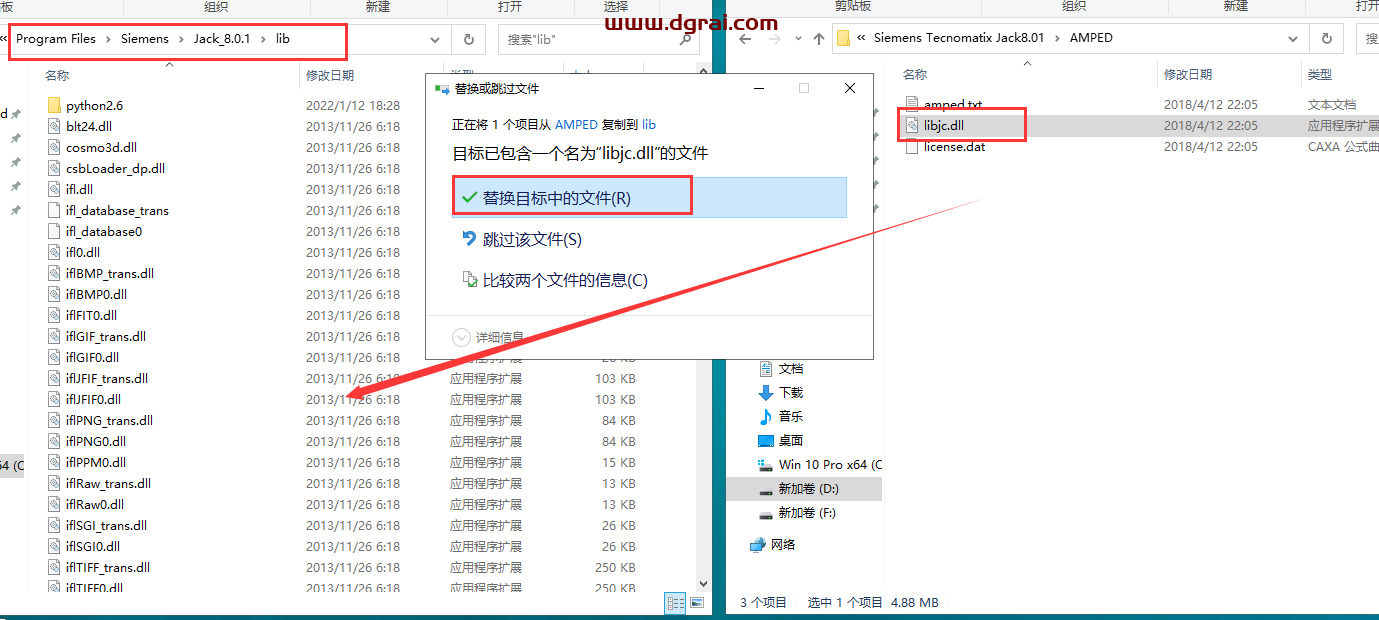Screen dimensions: 1379x620
Task: Select the python2.6 folder icon
Action: (55, 105)
